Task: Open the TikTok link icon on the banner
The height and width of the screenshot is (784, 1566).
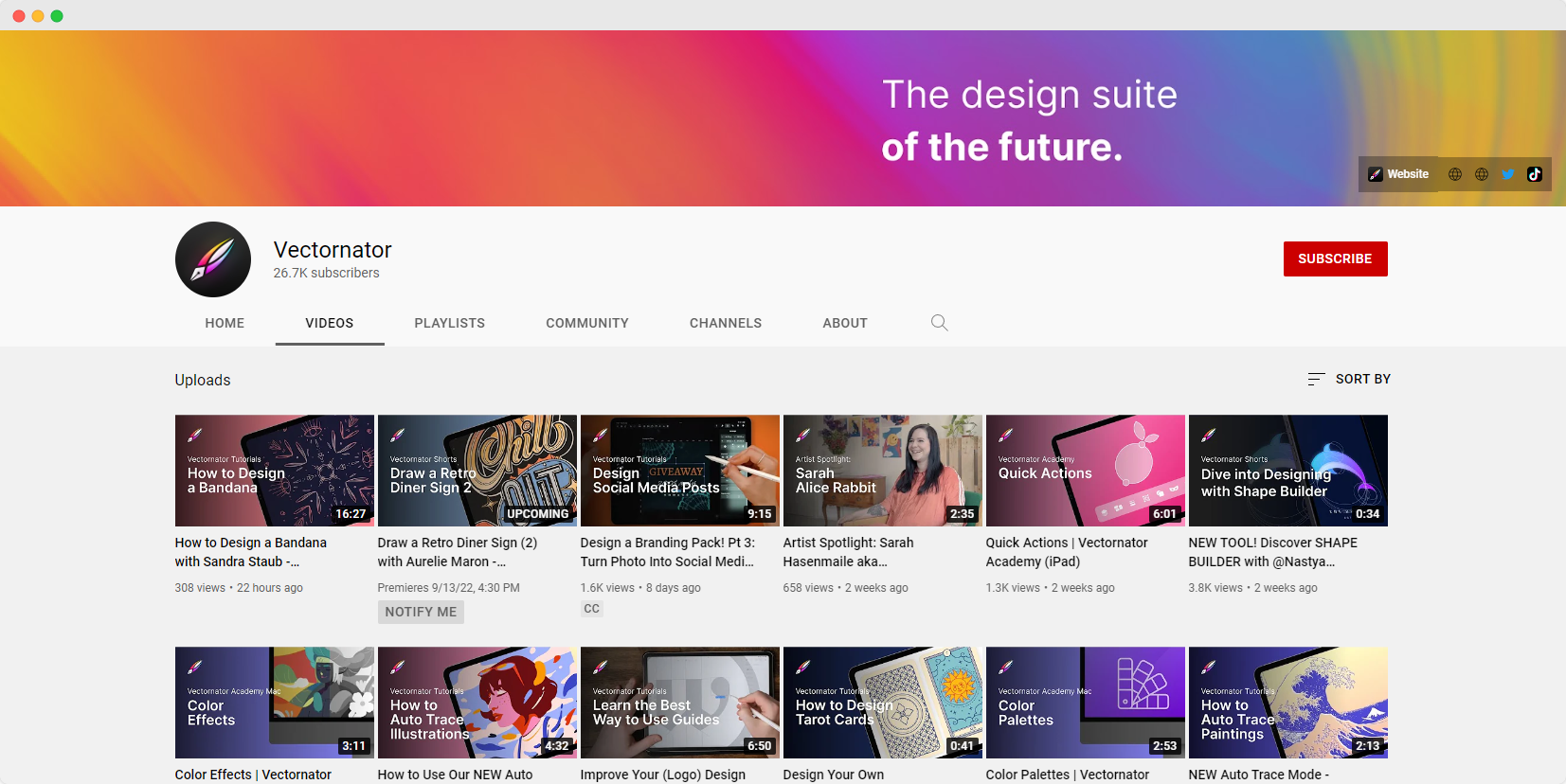Action: coord(1535,174)
